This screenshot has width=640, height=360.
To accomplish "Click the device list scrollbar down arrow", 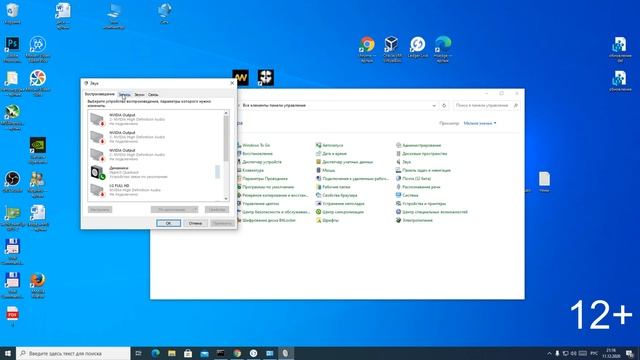I will 226,199.
